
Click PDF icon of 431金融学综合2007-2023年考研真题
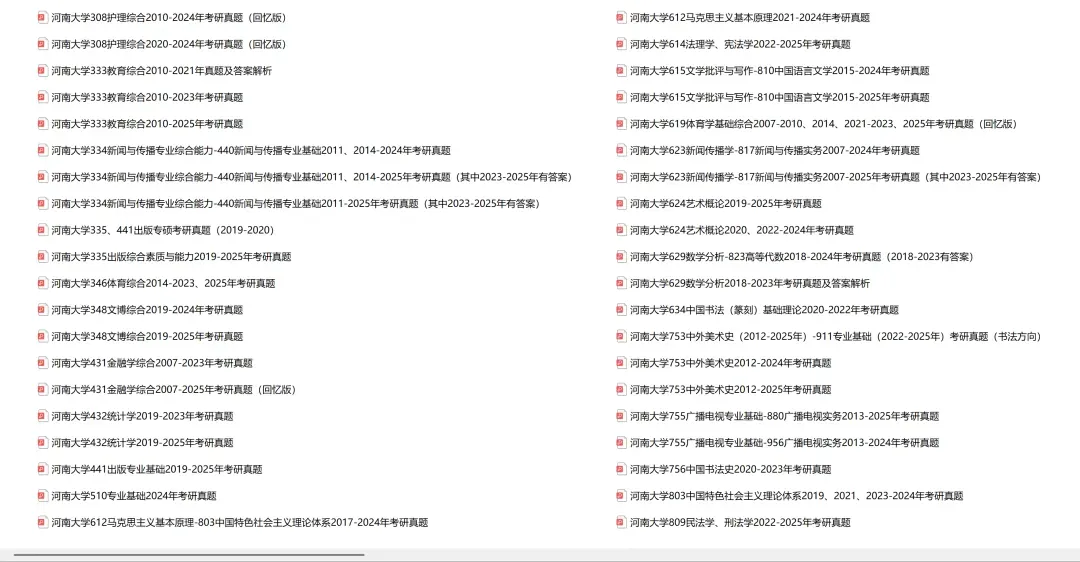point(42,363)
